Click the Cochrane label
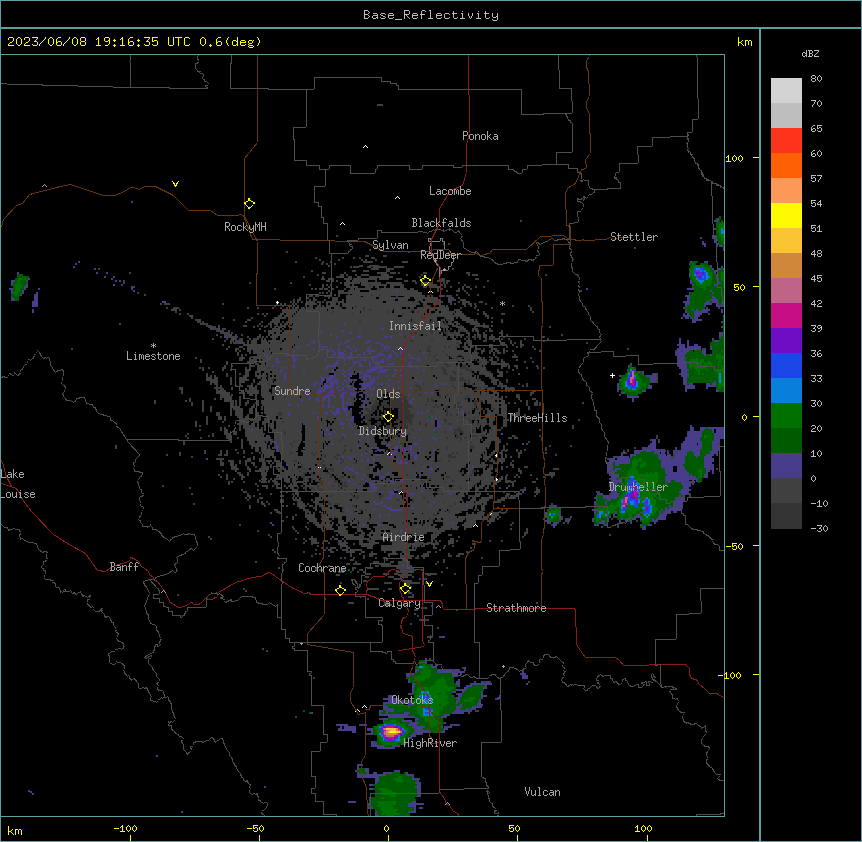Viewport: 862px width, 842px height. pyautogui.click(x=322, y=568)
